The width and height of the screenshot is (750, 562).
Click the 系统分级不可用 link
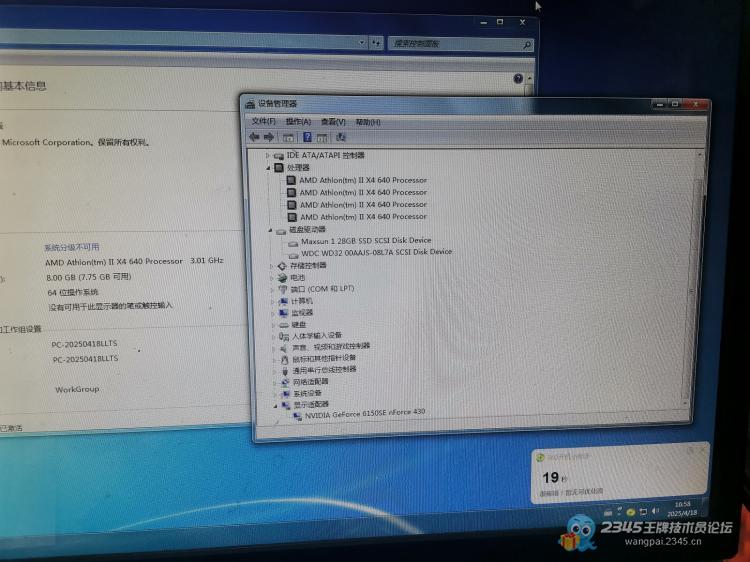pos(72,247)
